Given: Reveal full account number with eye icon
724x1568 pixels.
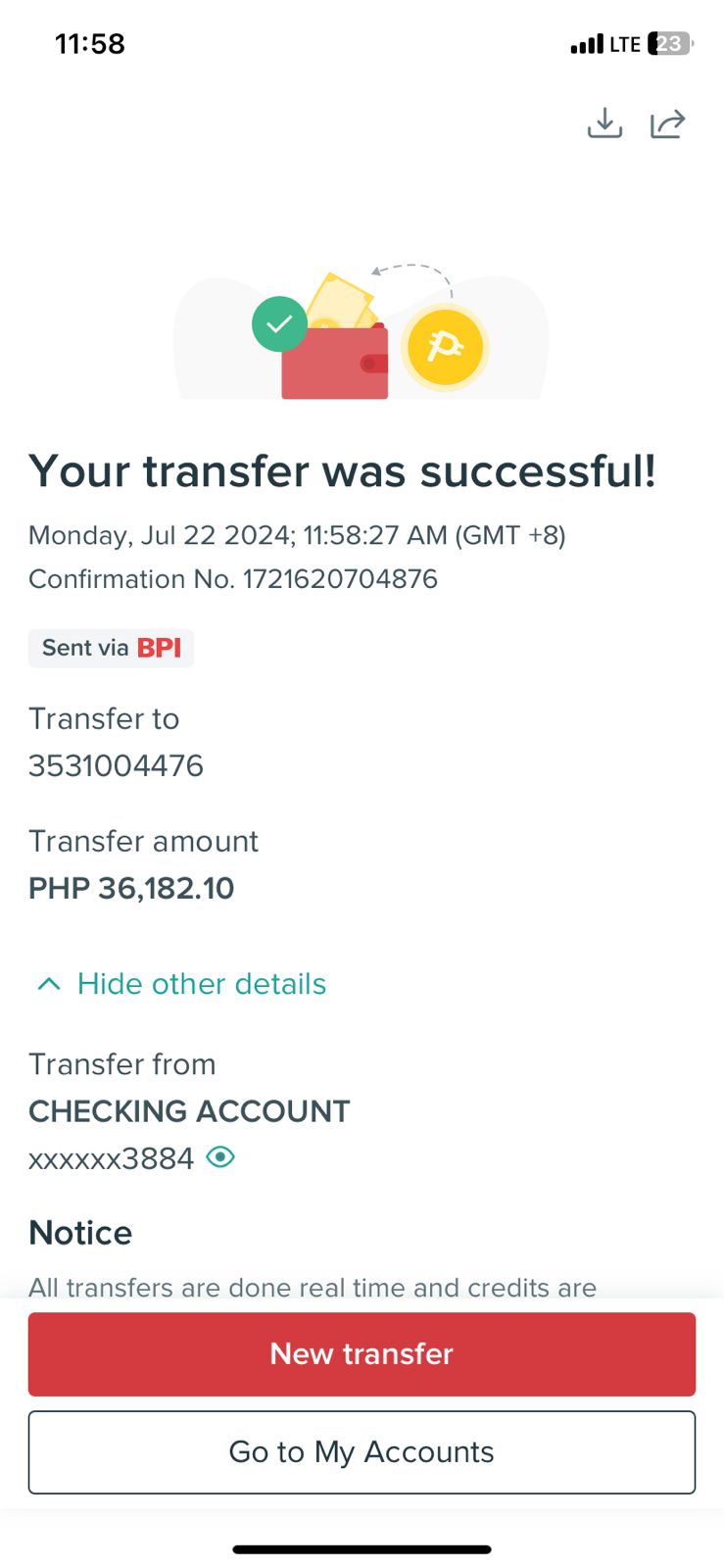Looking at the screenshot, I should [221, 1157].
